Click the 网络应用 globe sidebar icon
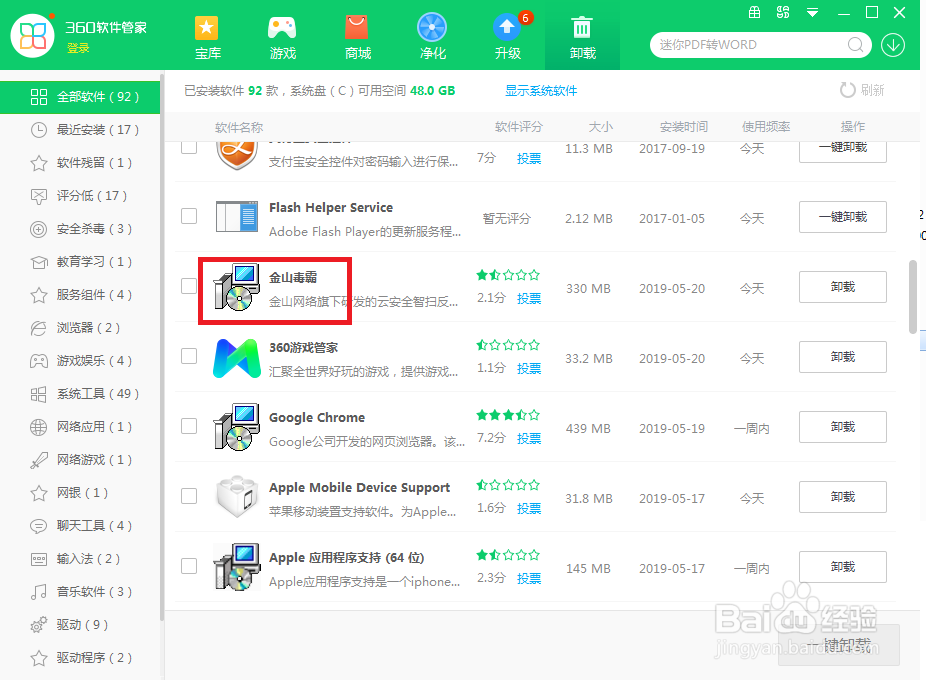The width and height of the screenshot is (932, 680). (x=39, y=427)
